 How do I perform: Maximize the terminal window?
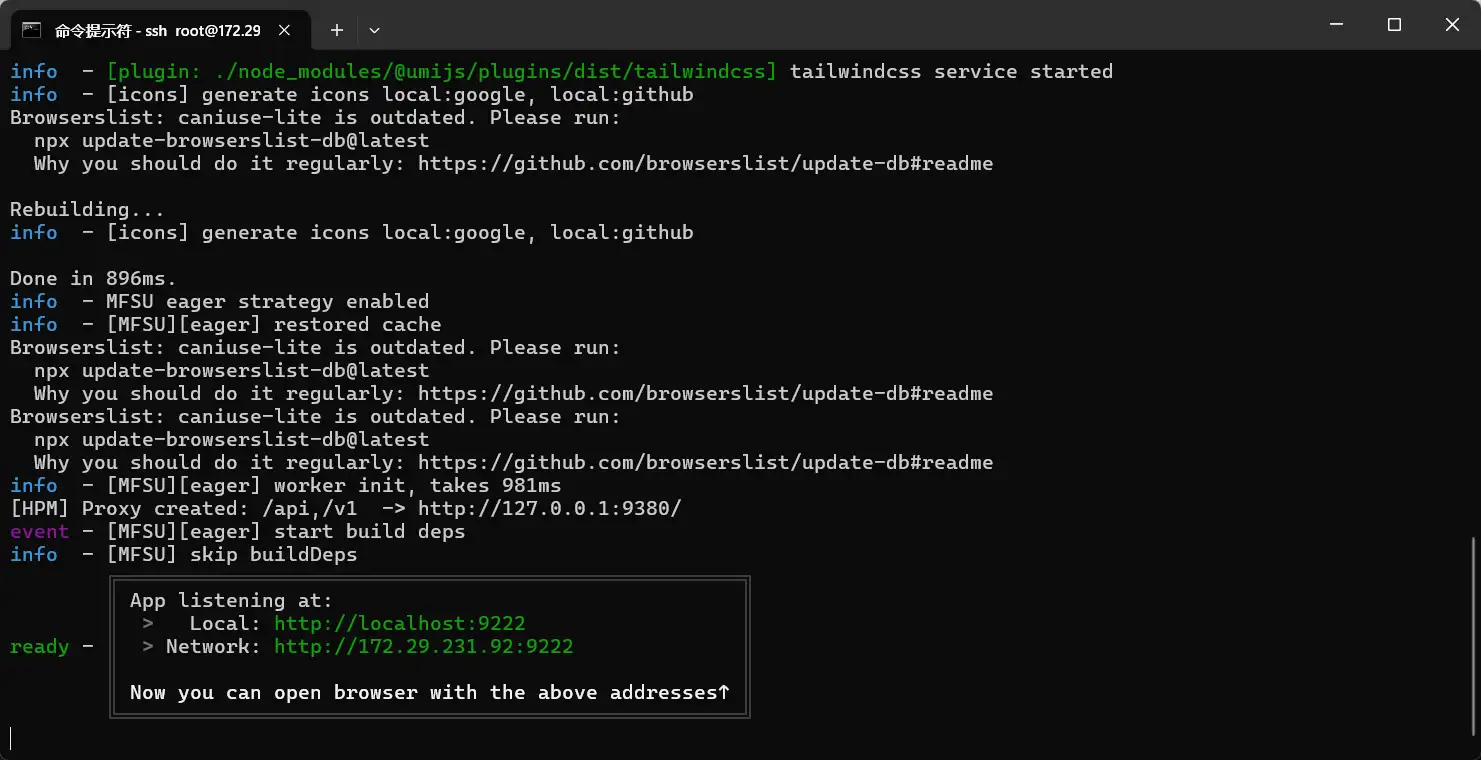click(1394, 25)
